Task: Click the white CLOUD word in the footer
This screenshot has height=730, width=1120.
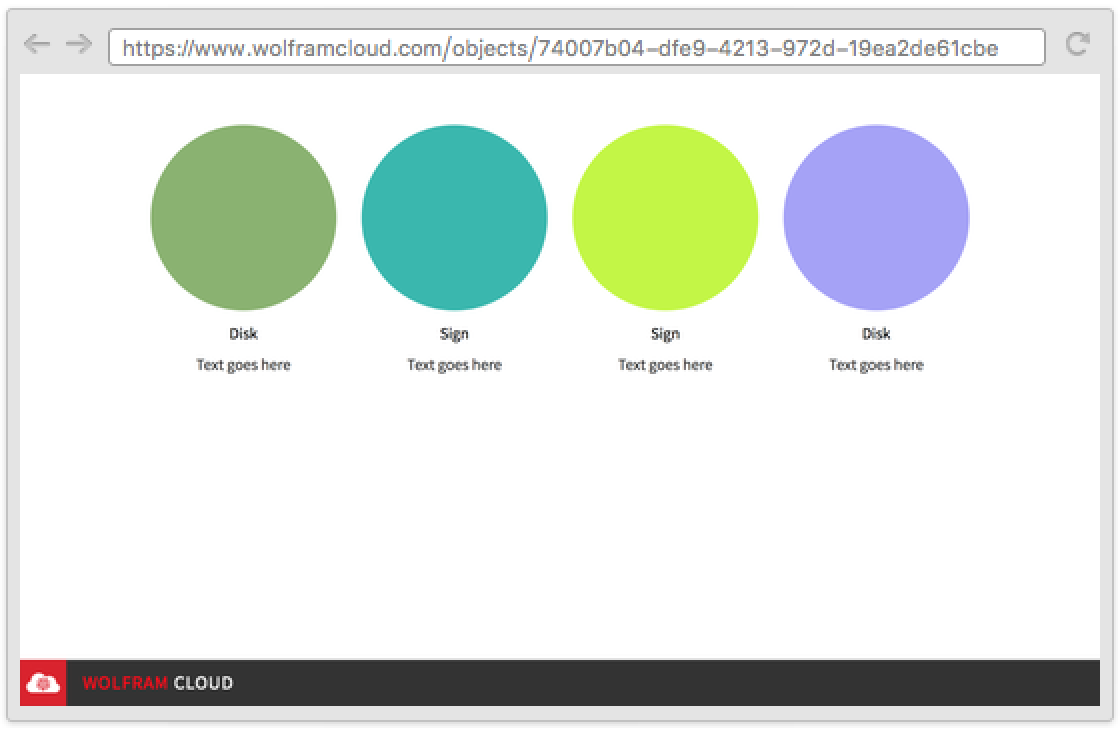Action: [x=203, y=683]
